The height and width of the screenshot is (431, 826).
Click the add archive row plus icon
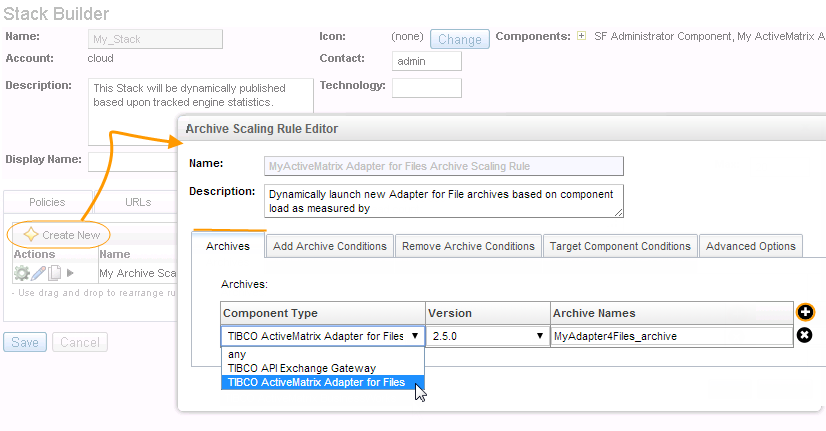[x=804, y=312]
